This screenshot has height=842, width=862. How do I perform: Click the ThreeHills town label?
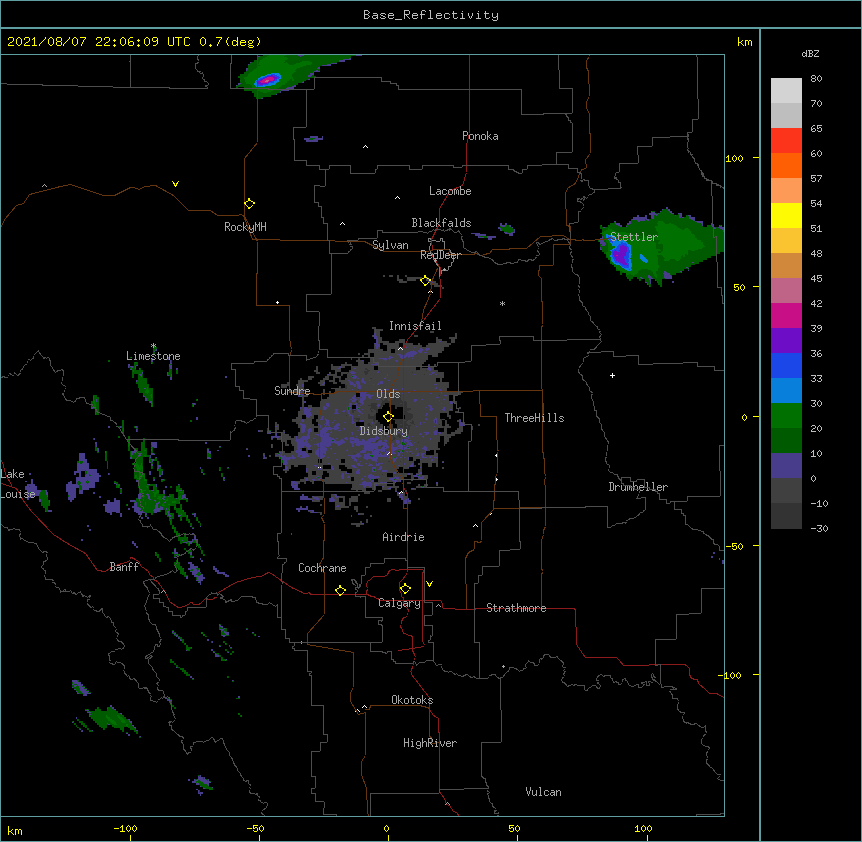(x=534, y=418)
